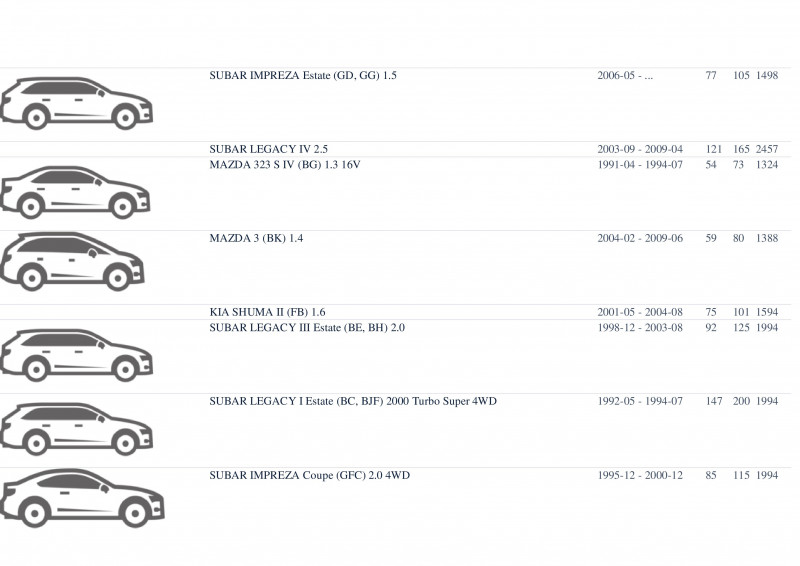
Task: Select MAZDA 3 (BK) 1.4 model
Action: click(x=256, y=238)
